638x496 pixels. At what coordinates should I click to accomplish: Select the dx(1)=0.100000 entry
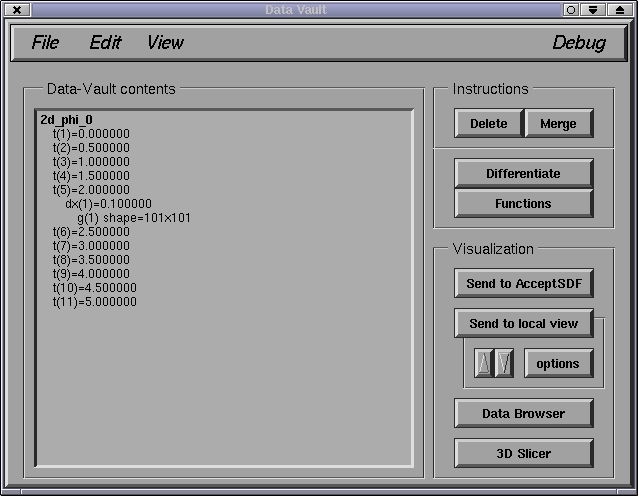pyautogui.click(x=108, y=204)
